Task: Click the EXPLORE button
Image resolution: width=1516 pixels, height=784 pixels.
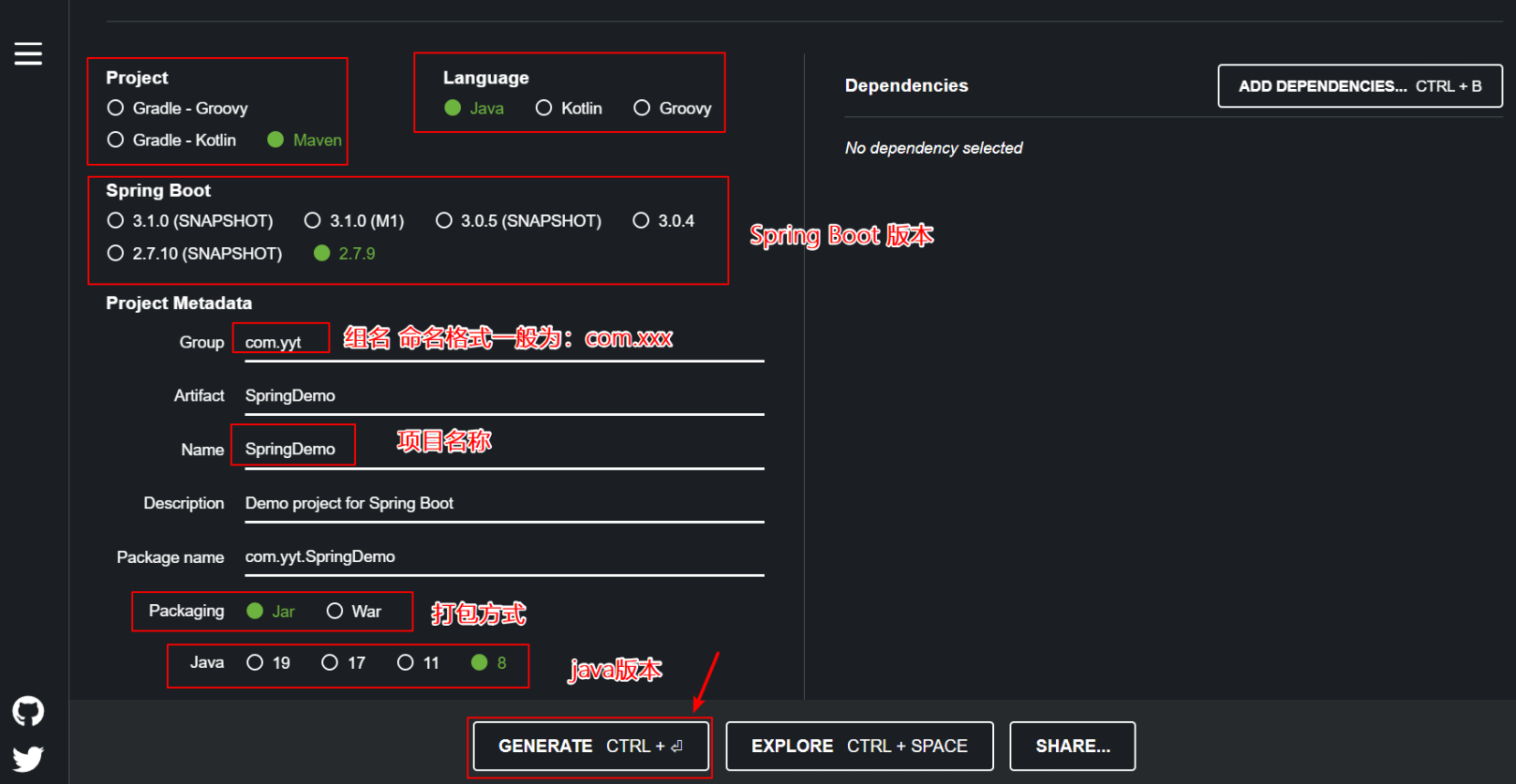Action: [x=859, y=747]
